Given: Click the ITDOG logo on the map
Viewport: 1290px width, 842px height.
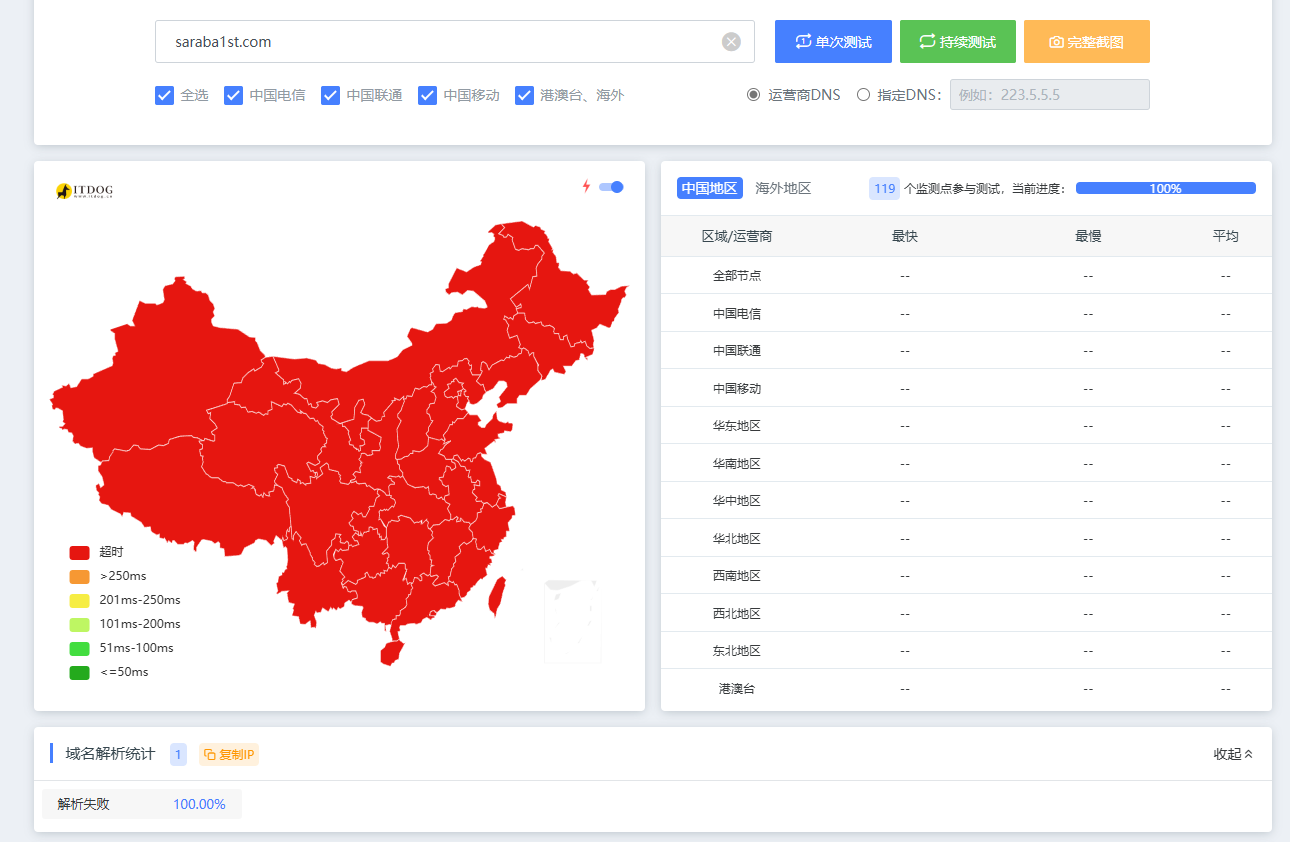Looking at the screenshot, I should [x=82, y=190].
